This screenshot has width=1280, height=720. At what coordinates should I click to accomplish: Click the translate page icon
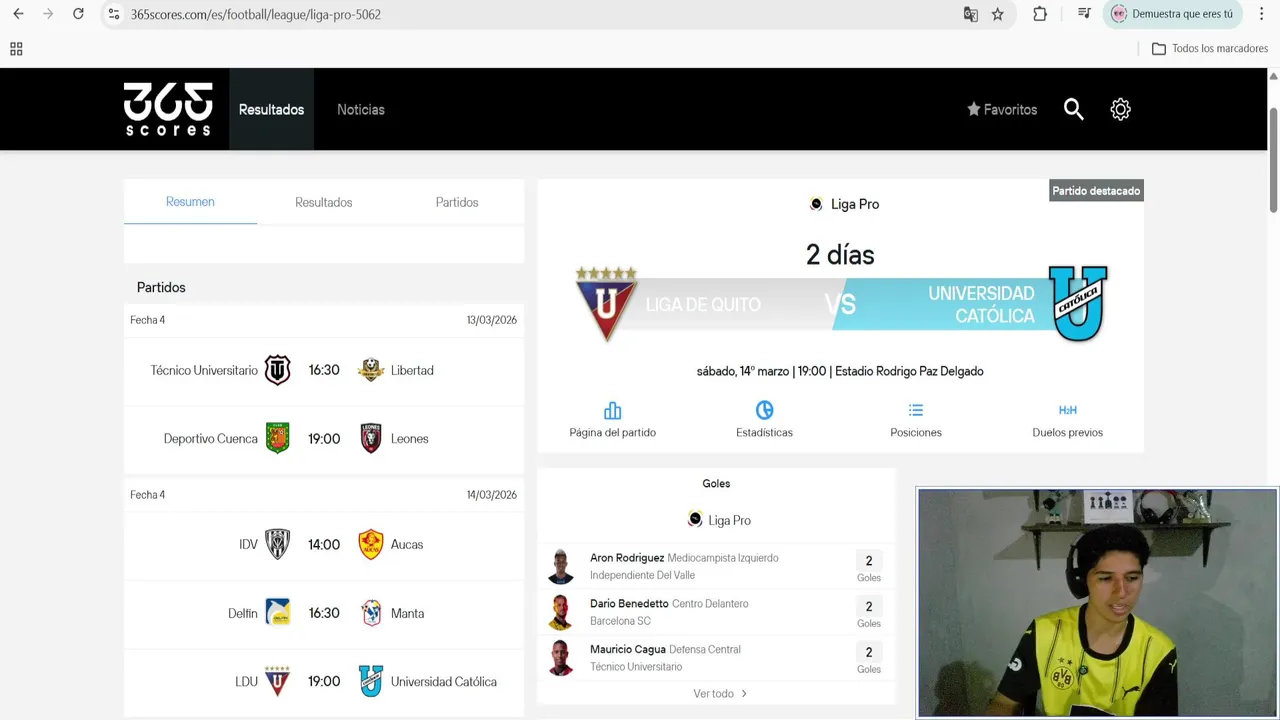(970, 14)
